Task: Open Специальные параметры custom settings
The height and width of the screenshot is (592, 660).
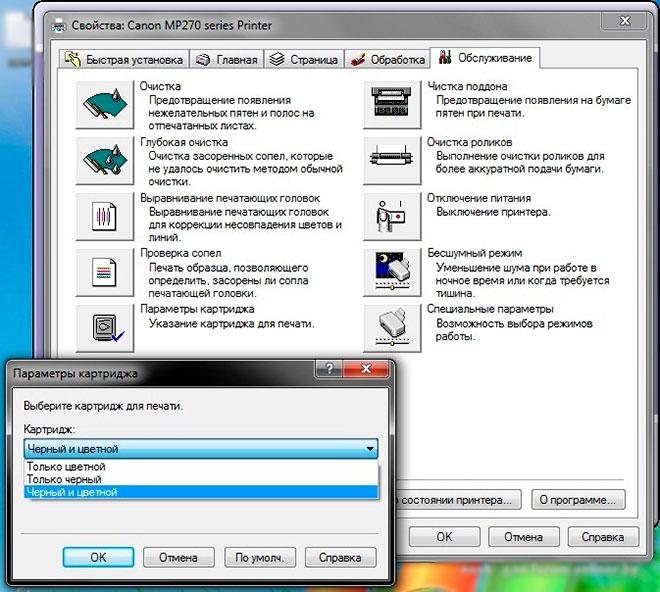Action: point(392,328)
